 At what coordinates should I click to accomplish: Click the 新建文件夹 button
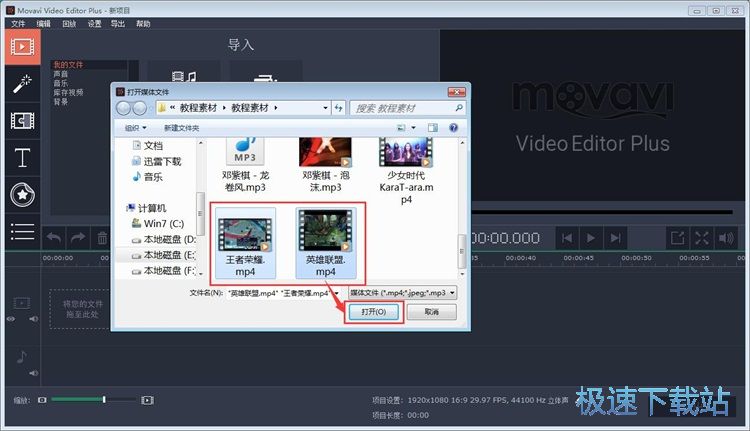click(181, 128)
